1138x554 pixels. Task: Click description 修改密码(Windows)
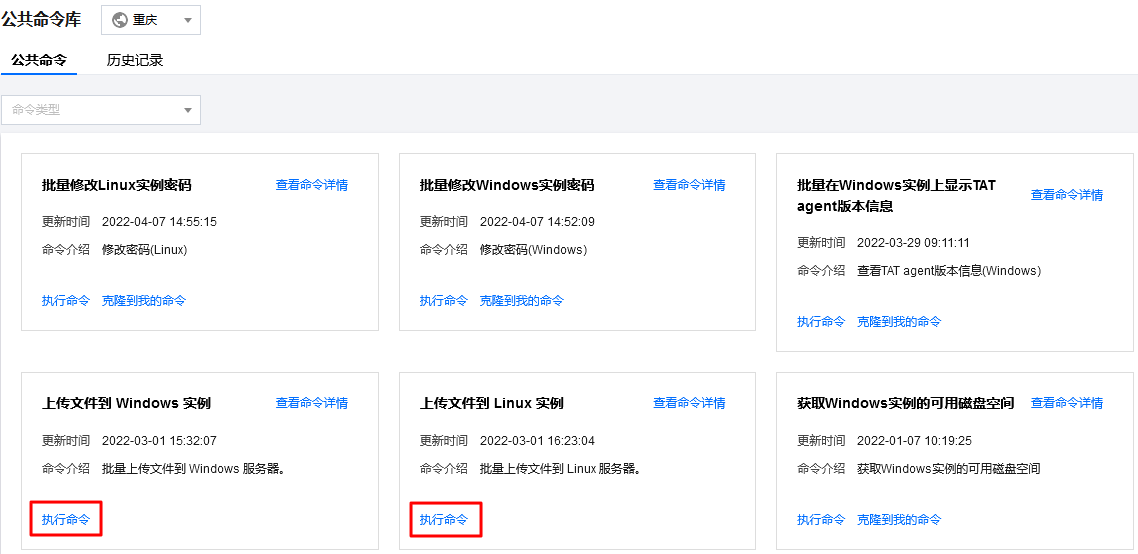[533, 250]
